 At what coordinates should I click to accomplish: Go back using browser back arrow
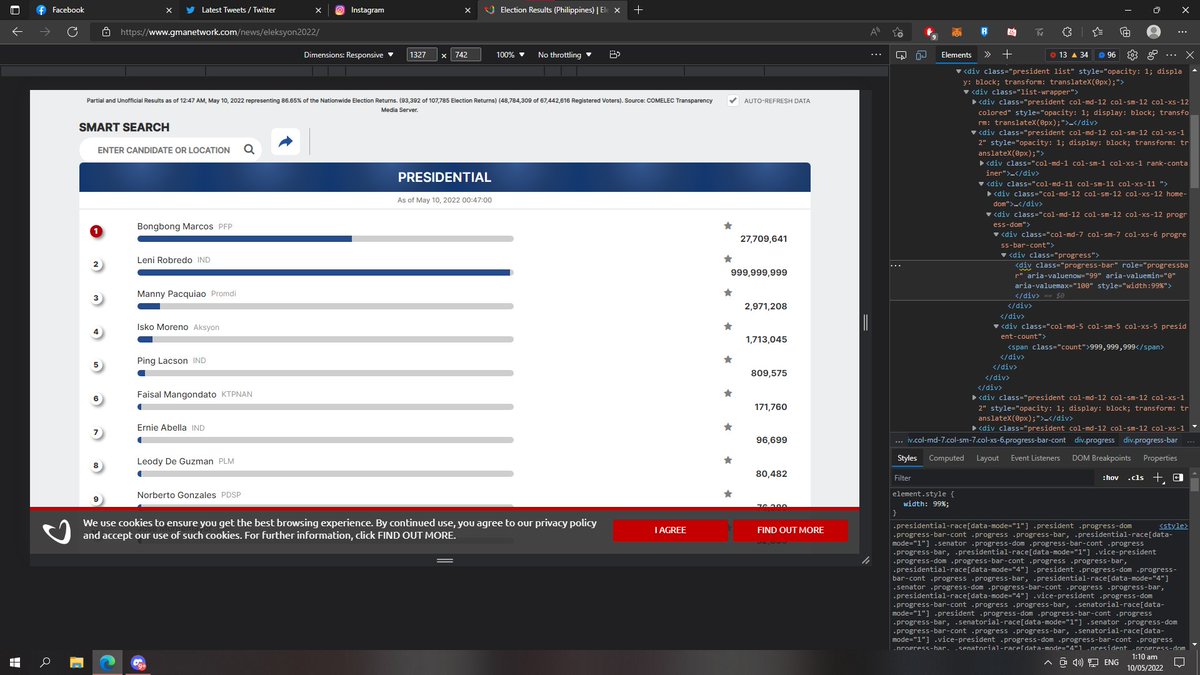click(x=17, y=32)
